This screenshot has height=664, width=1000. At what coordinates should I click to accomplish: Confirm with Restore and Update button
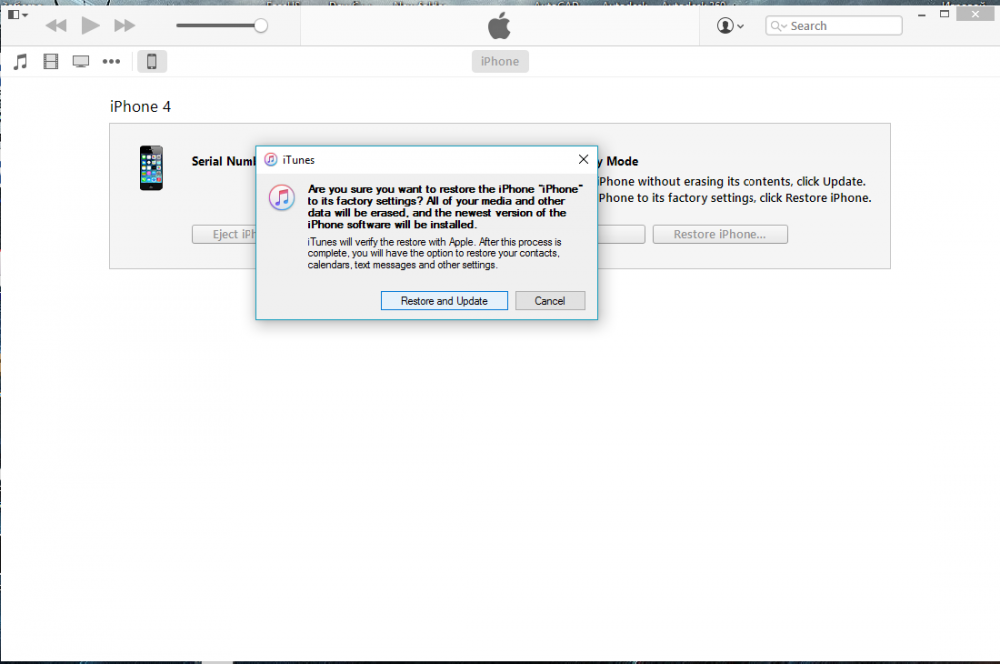click(444, 301)
